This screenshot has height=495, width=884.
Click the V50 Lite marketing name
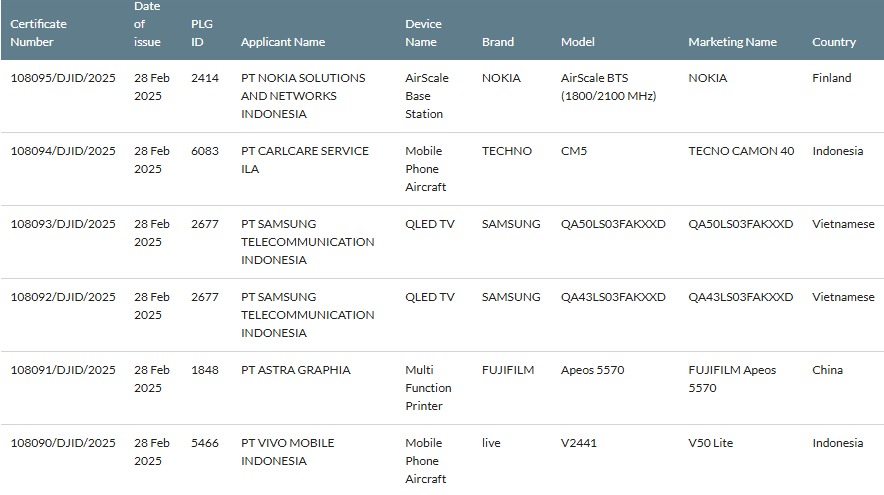tap(714, 443)
